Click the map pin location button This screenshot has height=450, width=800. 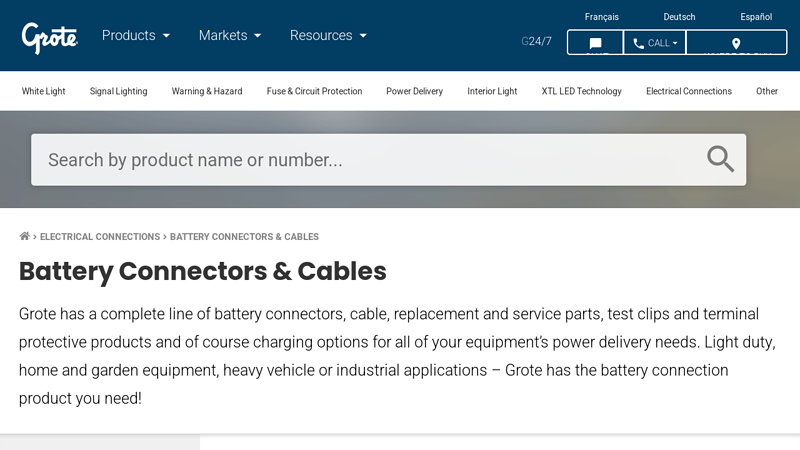click(736, 42)
